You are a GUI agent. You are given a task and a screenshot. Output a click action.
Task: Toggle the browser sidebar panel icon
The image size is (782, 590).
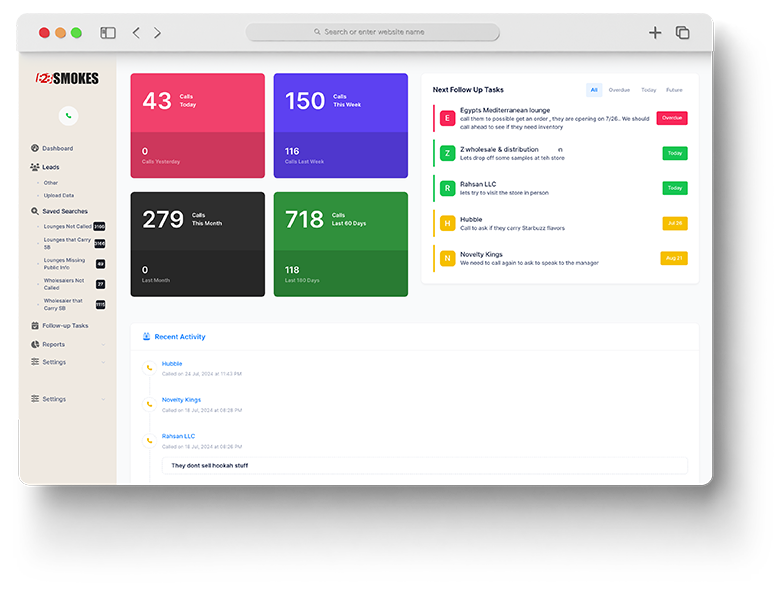[x=108, y=33]
